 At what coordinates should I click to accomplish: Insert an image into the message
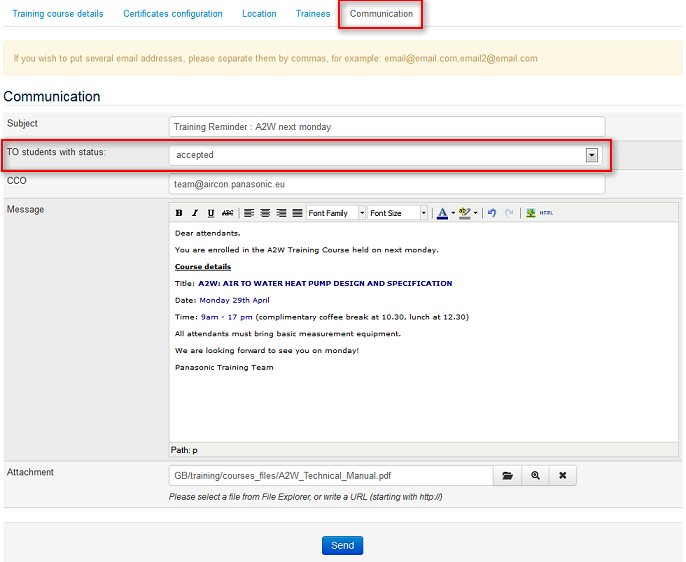point(530,213)
